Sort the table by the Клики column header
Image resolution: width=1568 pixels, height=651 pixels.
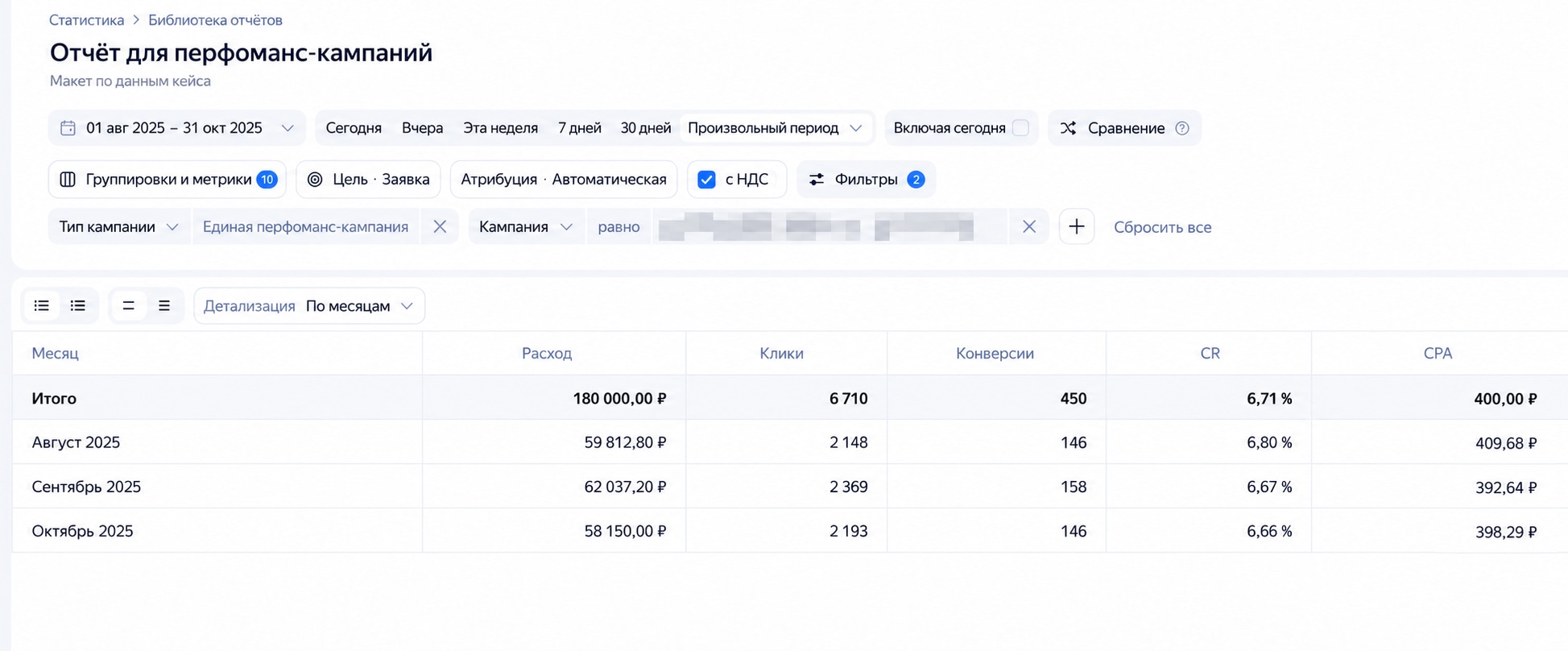tap(781, 353)
